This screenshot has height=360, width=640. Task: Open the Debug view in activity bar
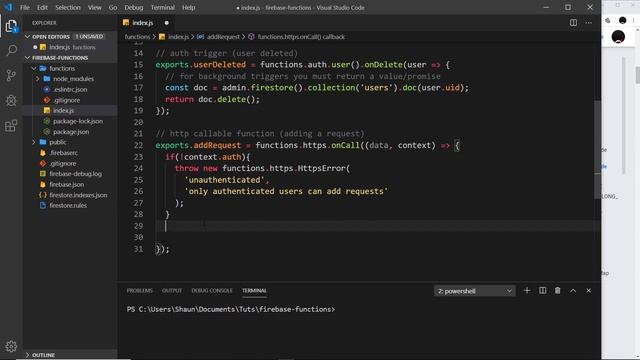point(11,100)
